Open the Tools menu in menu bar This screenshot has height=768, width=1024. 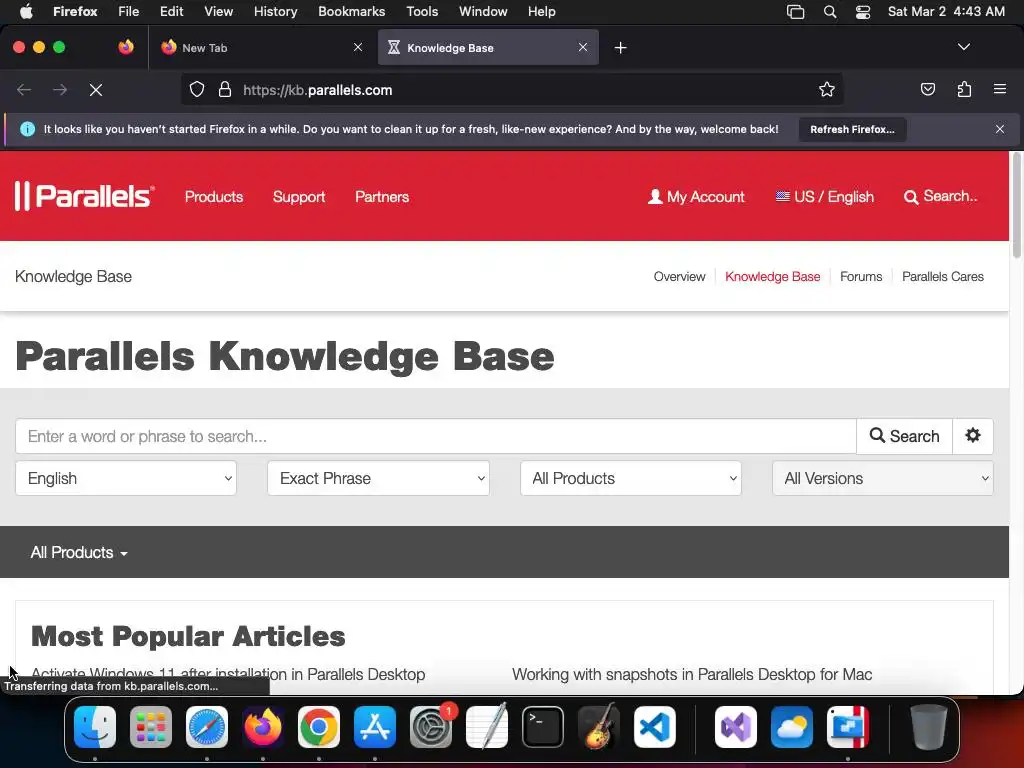[x=422, y=12]
